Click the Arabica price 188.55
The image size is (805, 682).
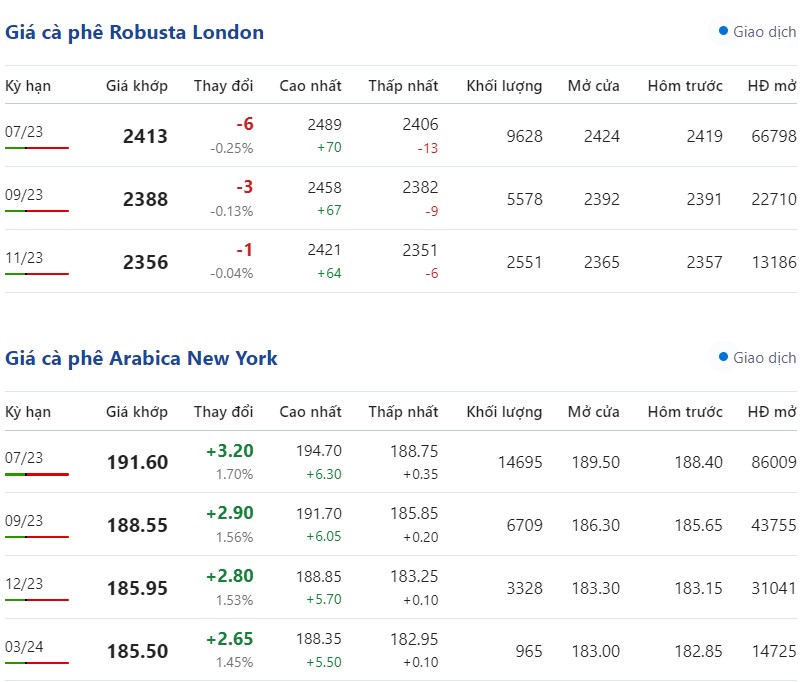(x=138, y=525)
